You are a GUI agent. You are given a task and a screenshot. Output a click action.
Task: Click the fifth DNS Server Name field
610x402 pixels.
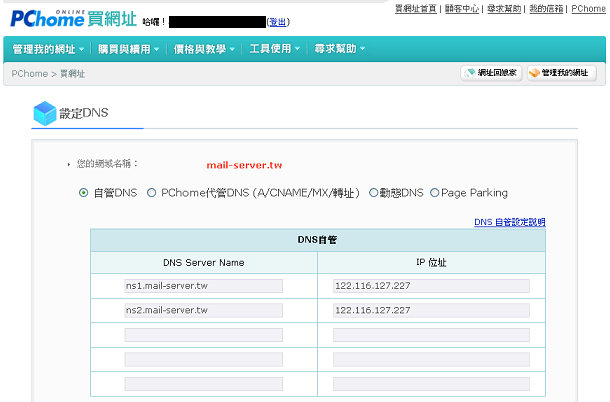click(203, 384)
